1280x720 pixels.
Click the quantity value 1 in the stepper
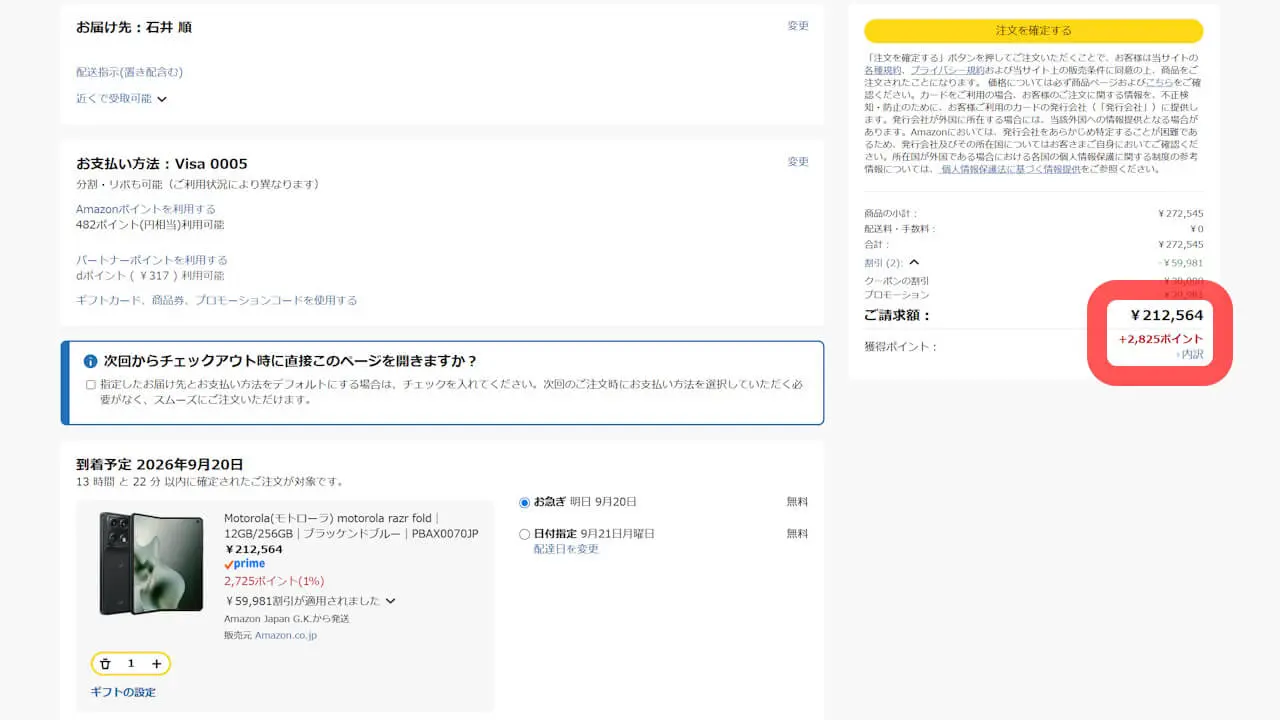(x=131, y=664)
